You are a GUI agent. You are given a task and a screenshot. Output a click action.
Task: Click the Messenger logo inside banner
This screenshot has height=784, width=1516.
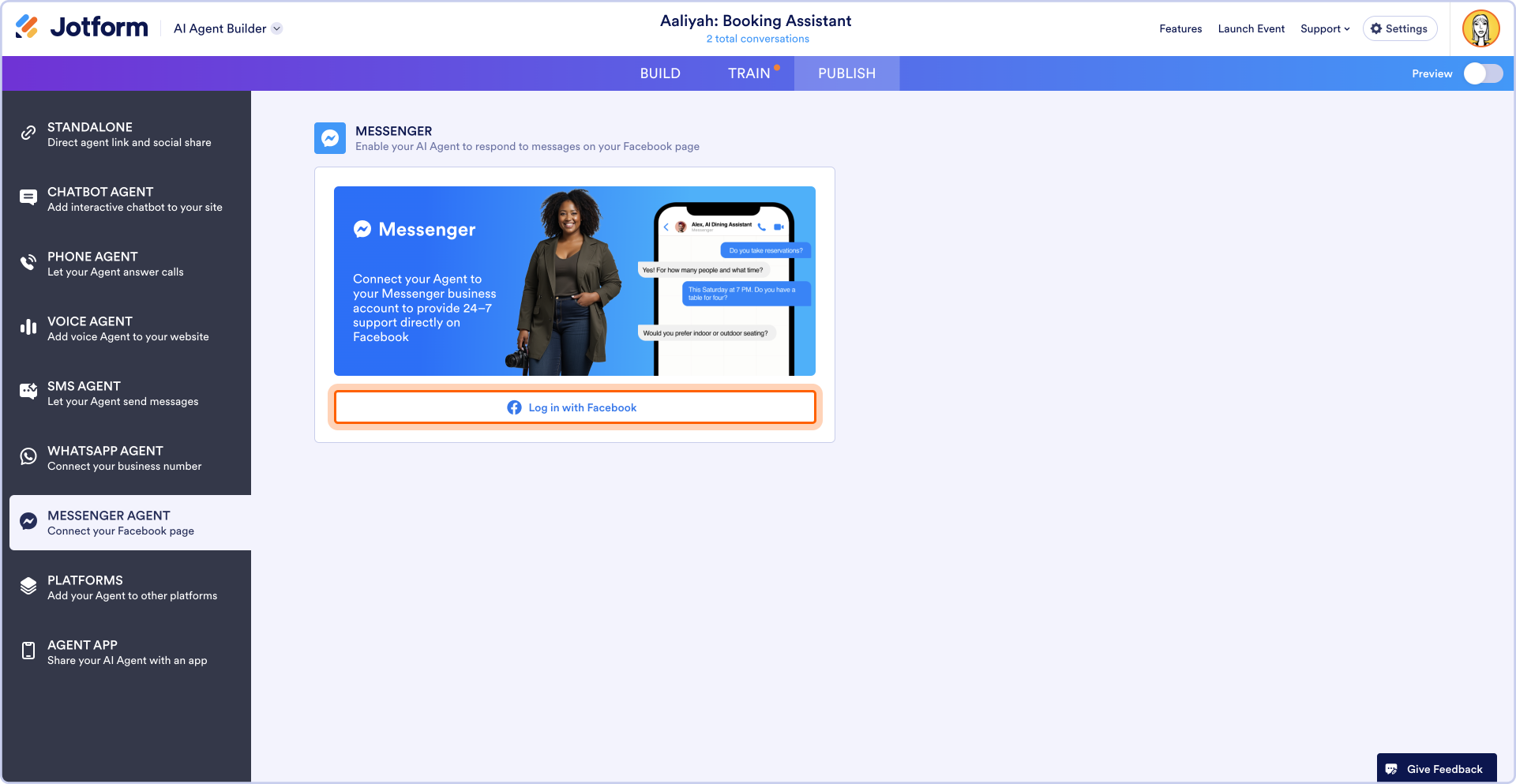click(x=362, y=229)
